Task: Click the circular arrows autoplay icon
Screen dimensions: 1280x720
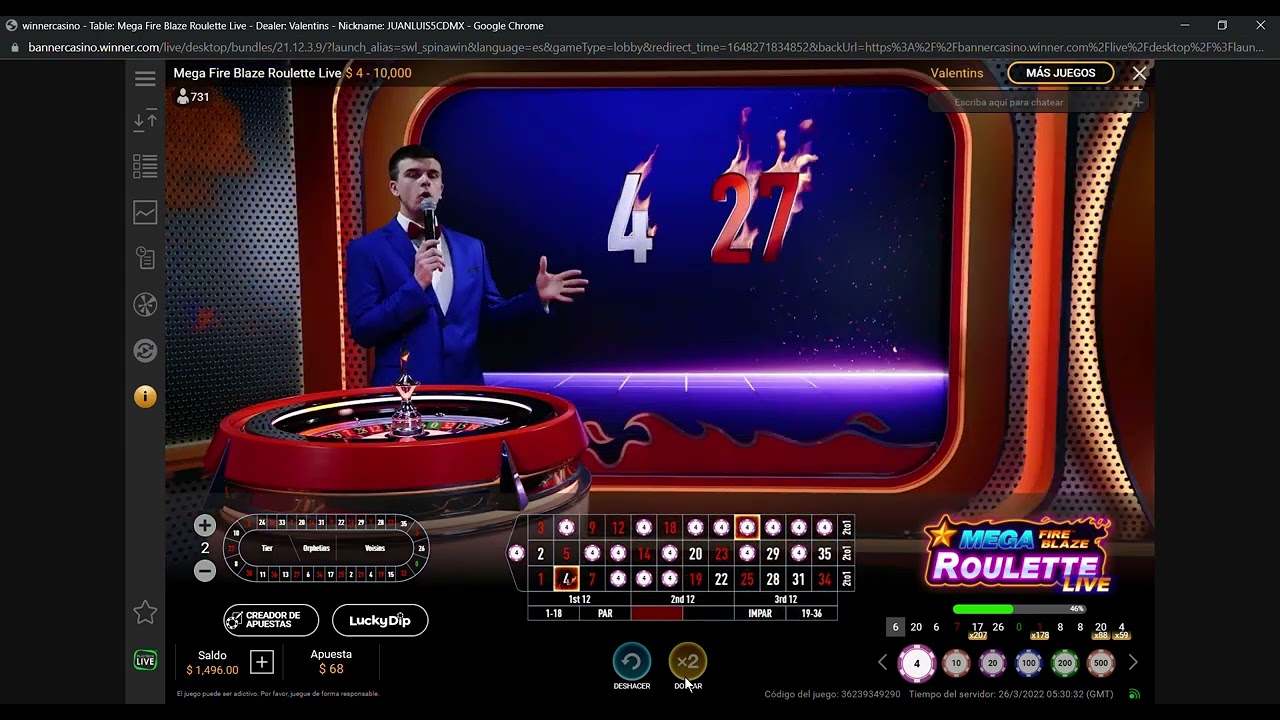Action: click(x=145, y=350)
